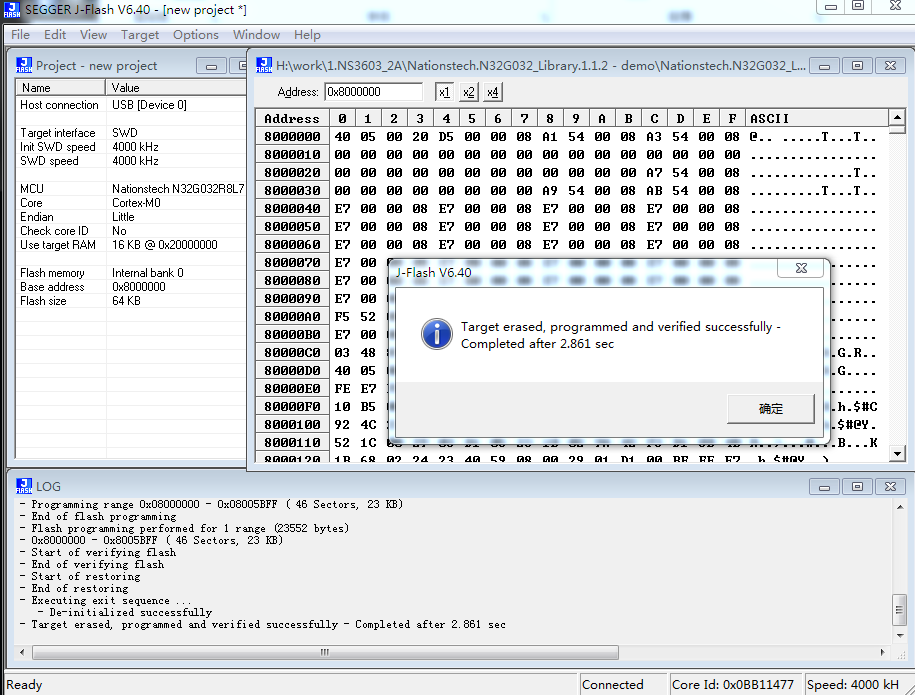Click the blue information icon in the dialog

(x=436, y=334)
